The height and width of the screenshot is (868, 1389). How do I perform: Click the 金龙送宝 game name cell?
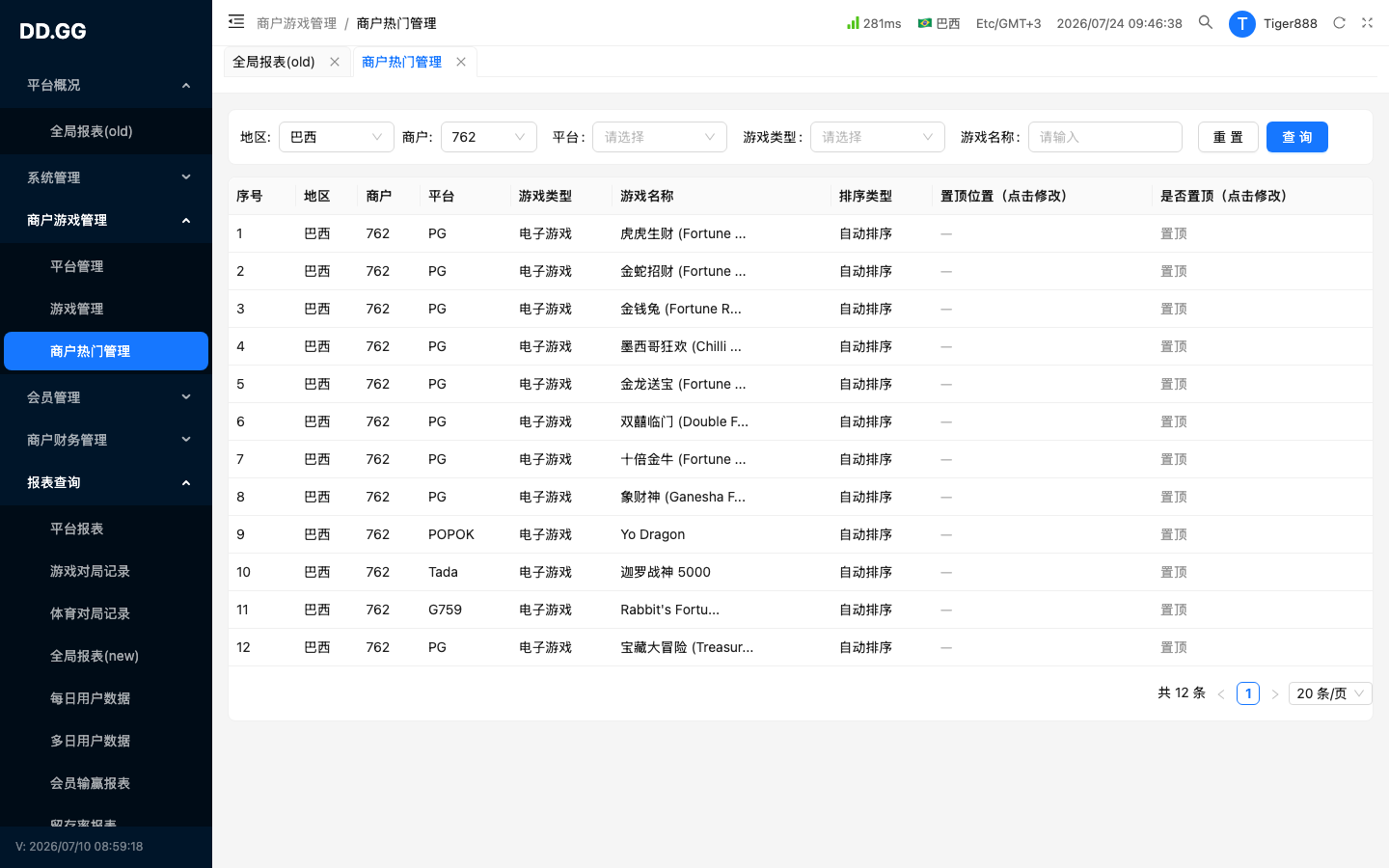(683, 384)
